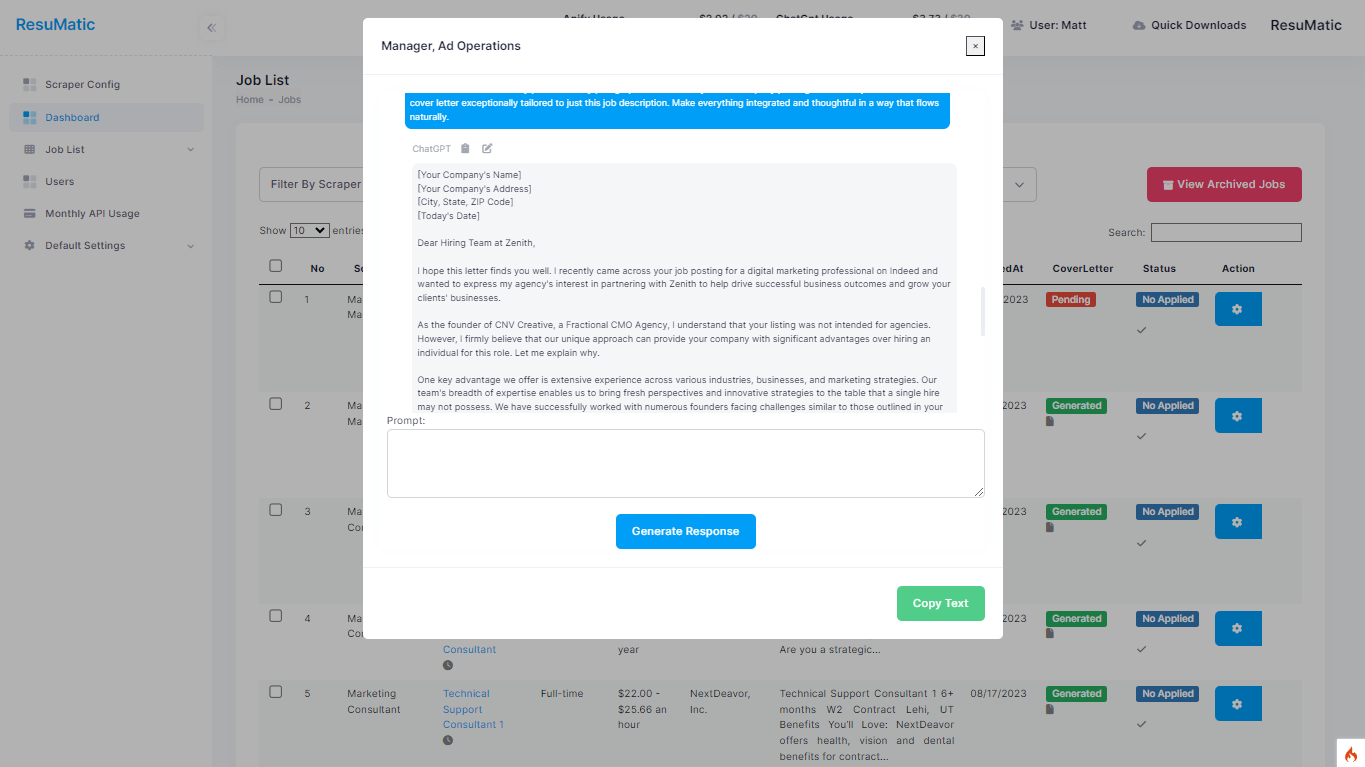Click CodeIgniter flame icon in the corner
The image size is (1365, 767).
pos(1350,754)
